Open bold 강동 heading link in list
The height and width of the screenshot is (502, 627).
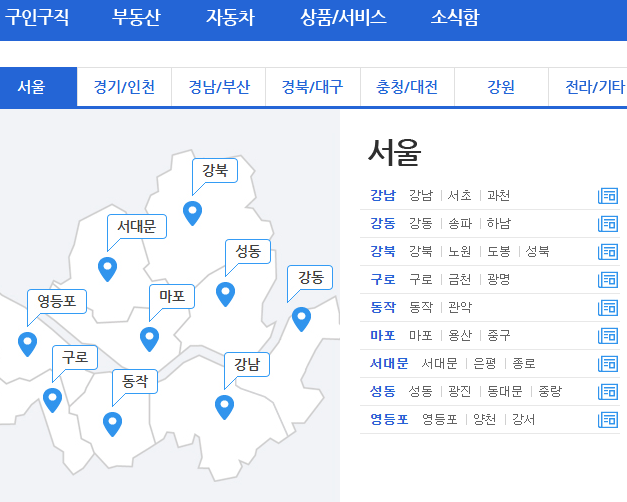[383, 223]
